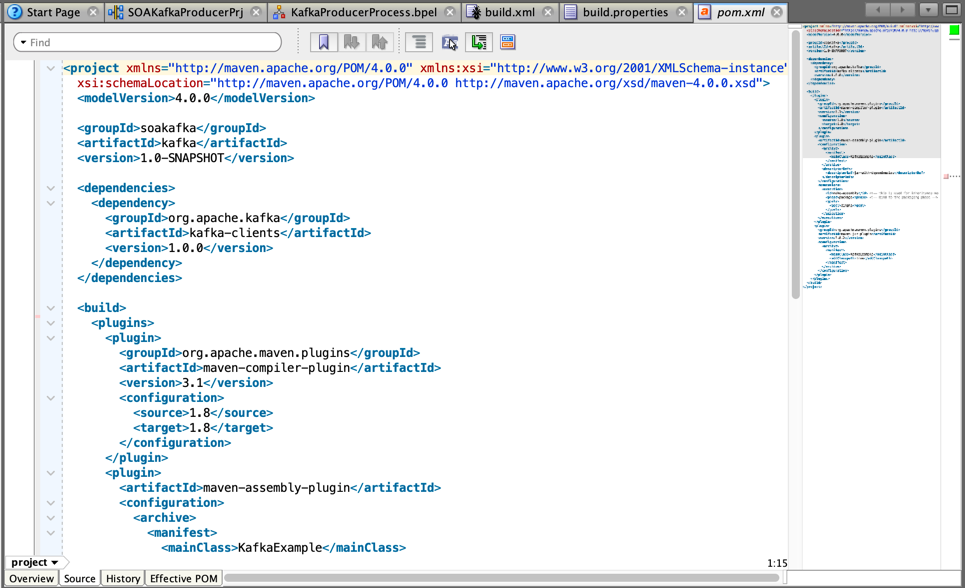Screen dimensions: 965x588
Task: Go to next bookmark
Action: click(x=351, y=42)
